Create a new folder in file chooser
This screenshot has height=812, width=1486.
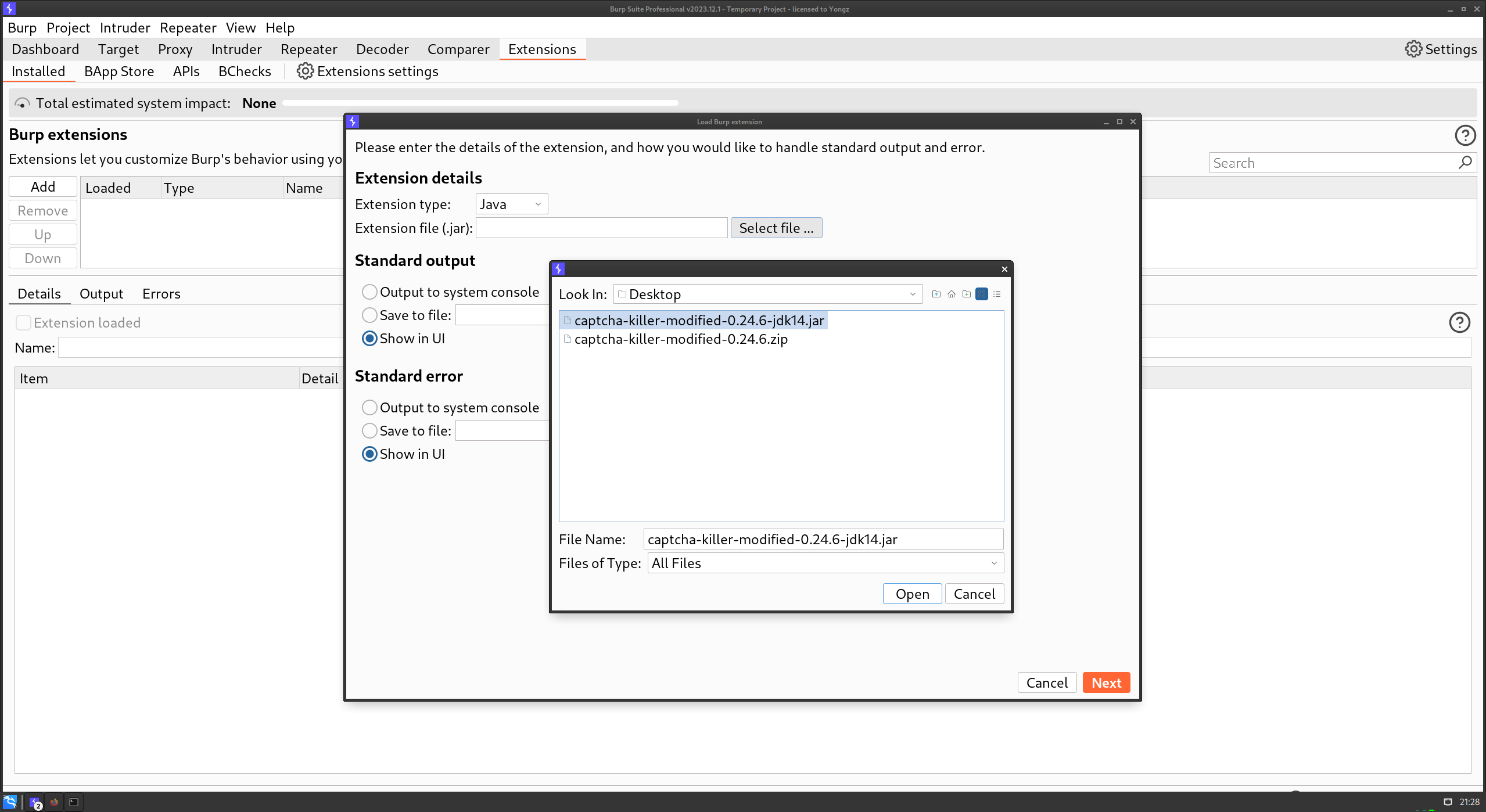[x=967, y=294]
